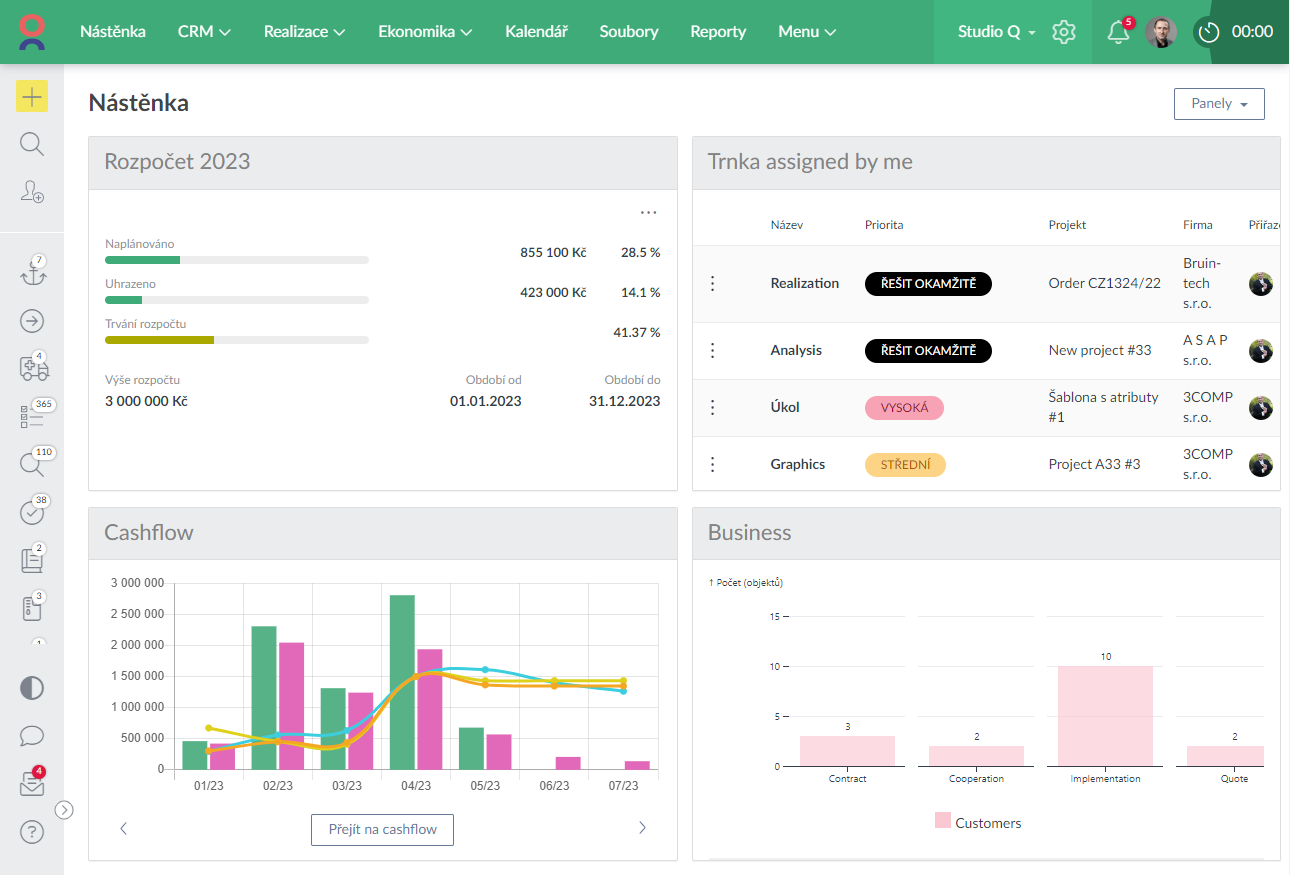Expand the Studio Q workspace selector
This screenshot has height=875, width=1290.
[996, 32]
